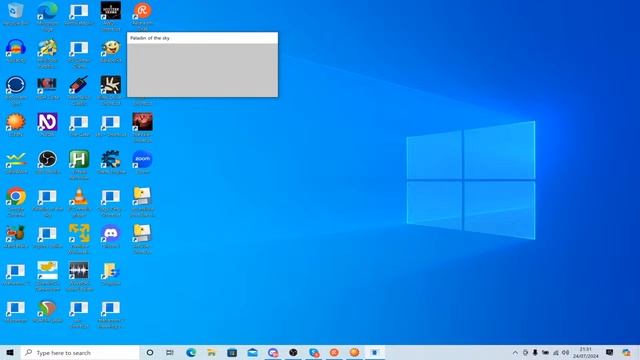
Task: Click the microphone tray icon
Action: [535, 353]
